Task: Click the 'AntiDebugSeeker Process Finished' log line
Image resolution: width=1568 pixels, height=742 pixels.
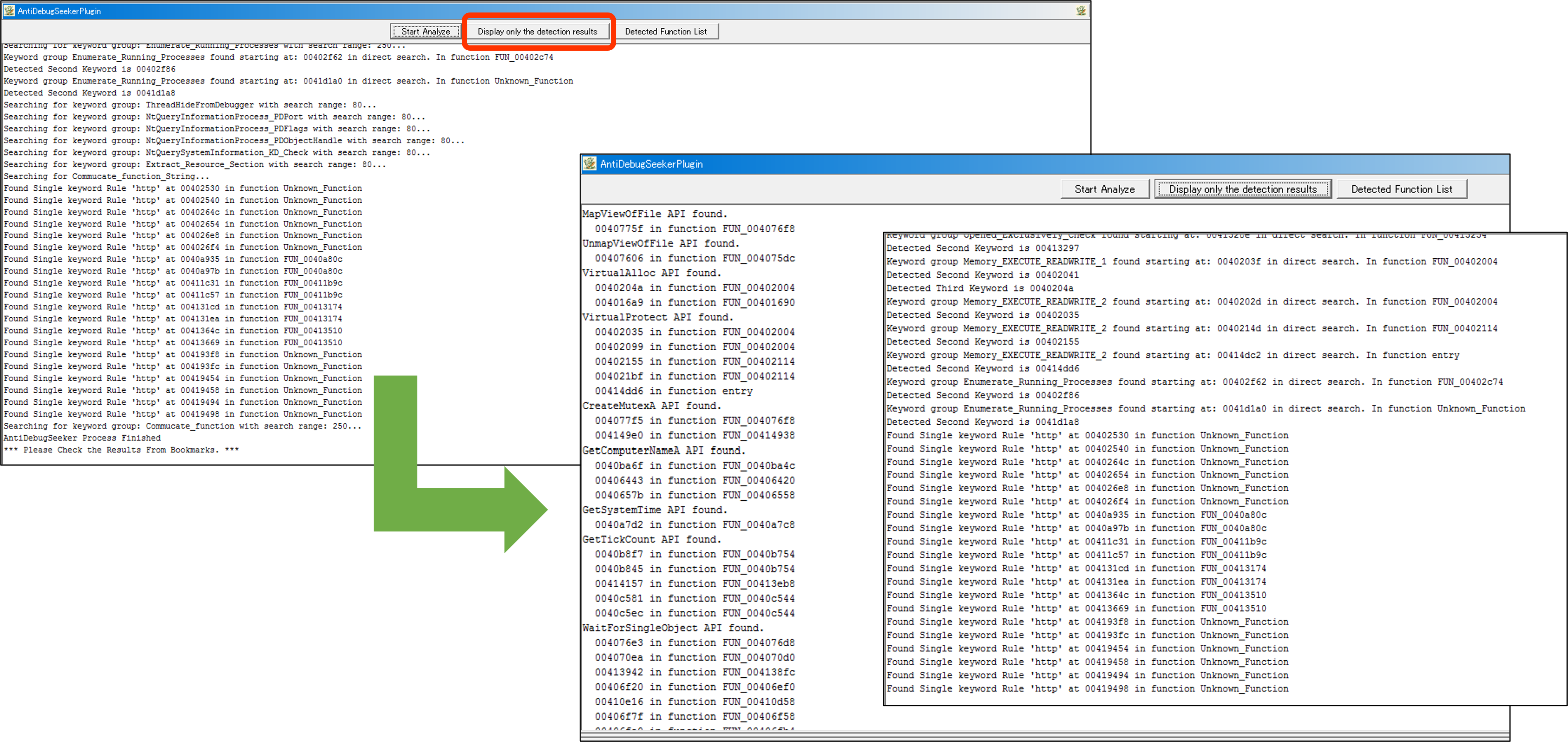Action: click(x=82, y=438)
